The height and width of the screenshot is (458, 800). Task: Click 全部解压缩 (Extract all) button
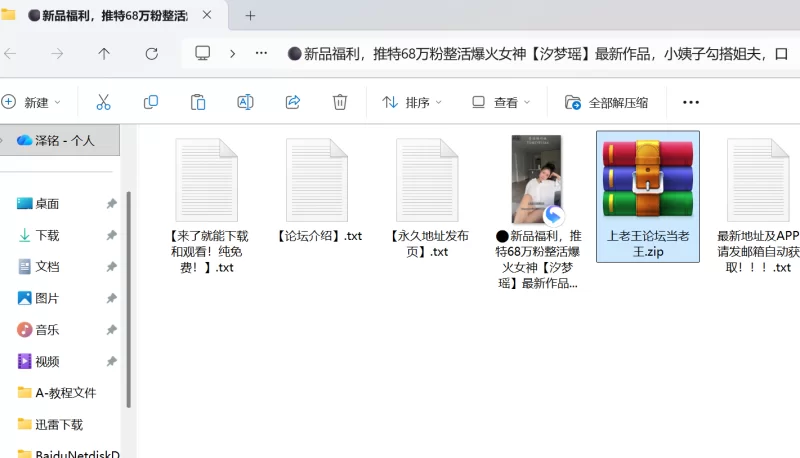[x=607, y=102]
